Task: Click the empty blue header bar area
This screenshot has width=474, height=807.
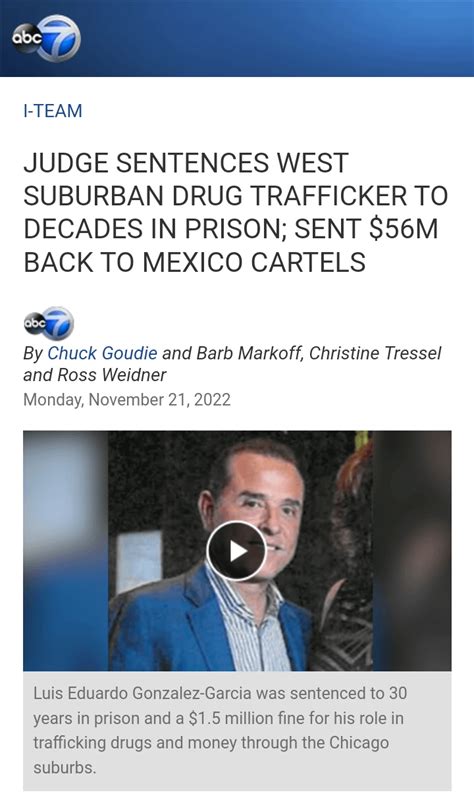Action: (278, 39)
